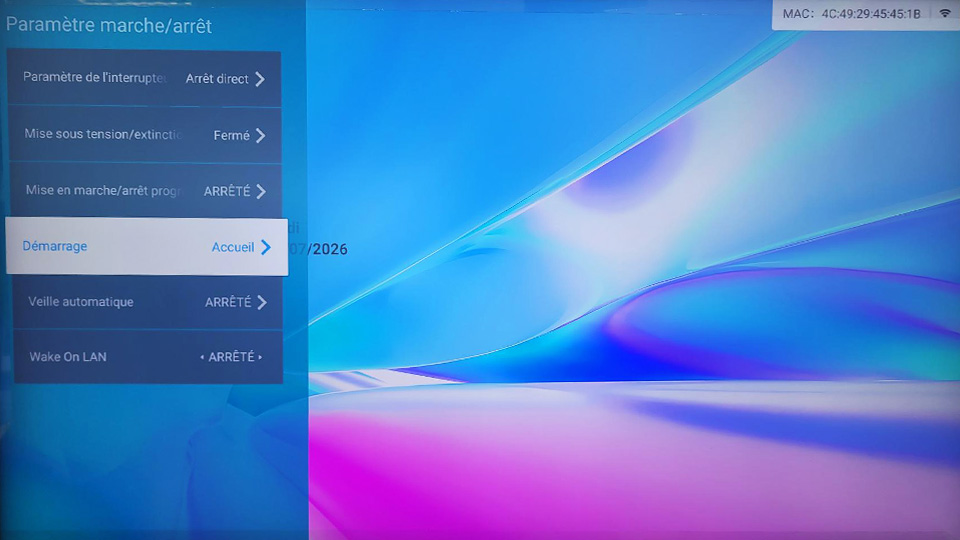Expand the chevron next to Arrêt direct
The image size is (960, 540).
(260, 79)
